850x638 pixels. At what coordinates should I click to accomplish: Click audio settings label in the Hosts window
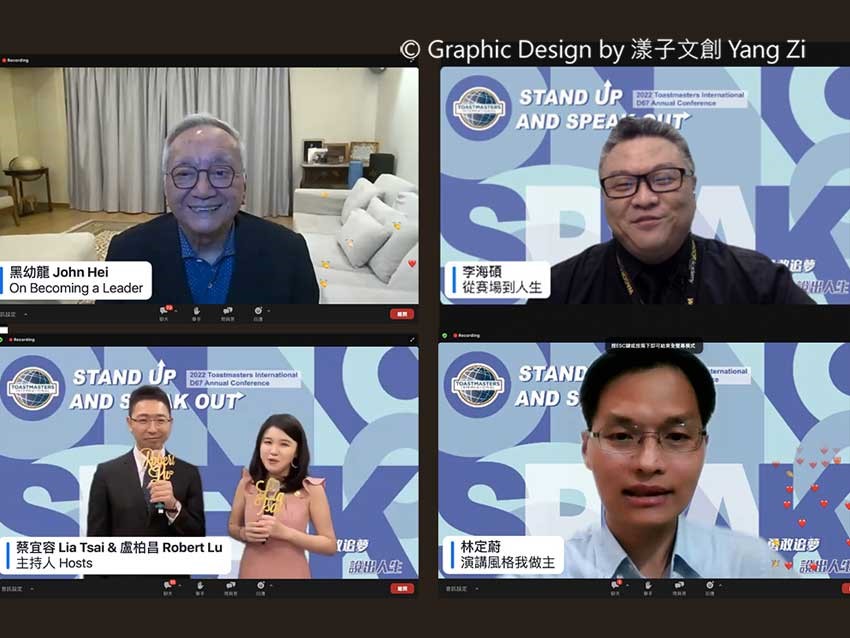click(11, 589)
